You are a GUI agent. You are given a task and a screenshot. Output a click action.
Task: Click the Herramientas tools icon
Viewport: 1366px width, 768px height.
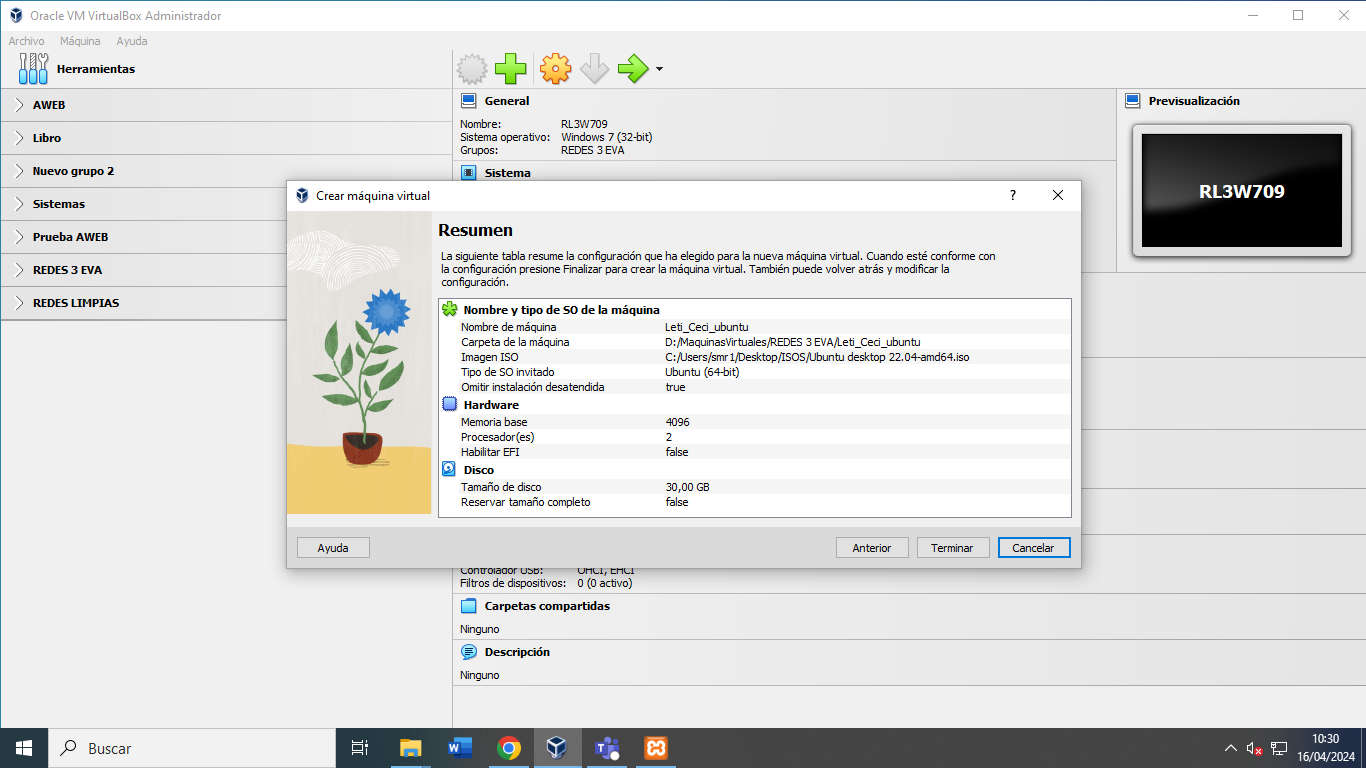(x=33, y=69)
